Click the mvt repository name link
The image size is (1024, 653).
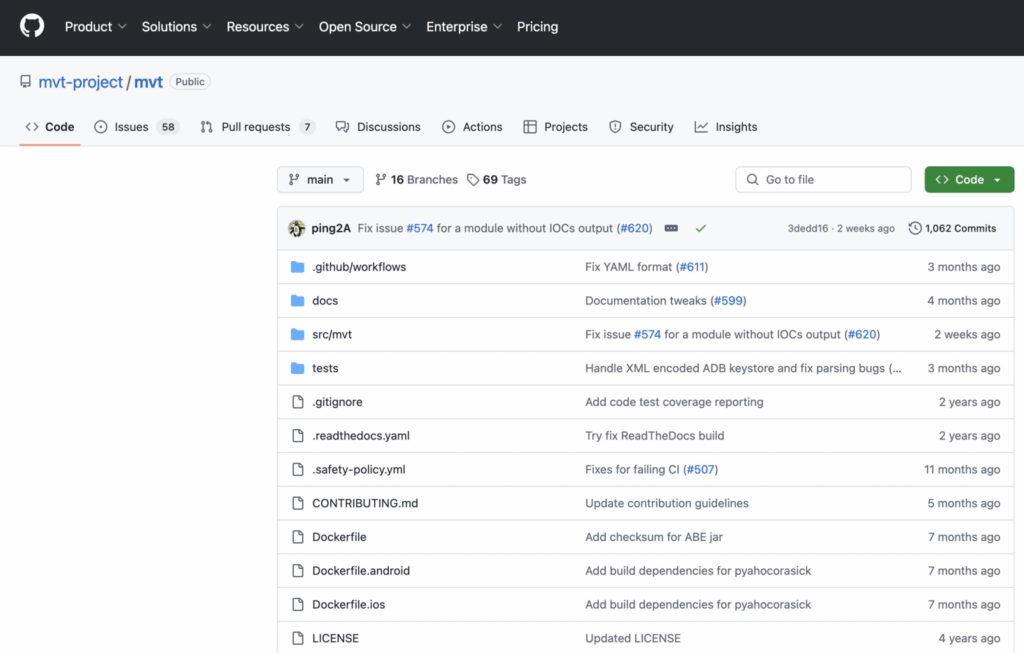148,82
